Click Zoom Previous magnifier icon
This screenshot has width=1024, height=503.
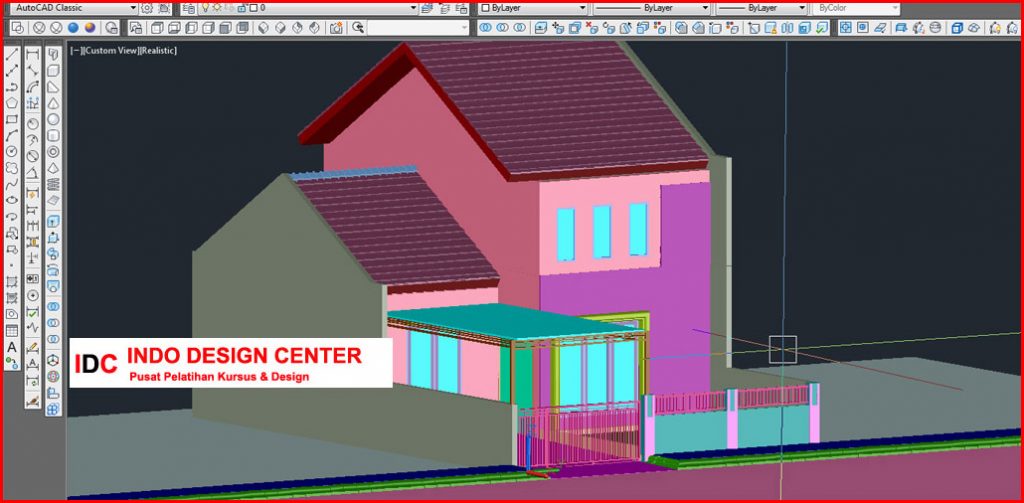coord(358,27)
